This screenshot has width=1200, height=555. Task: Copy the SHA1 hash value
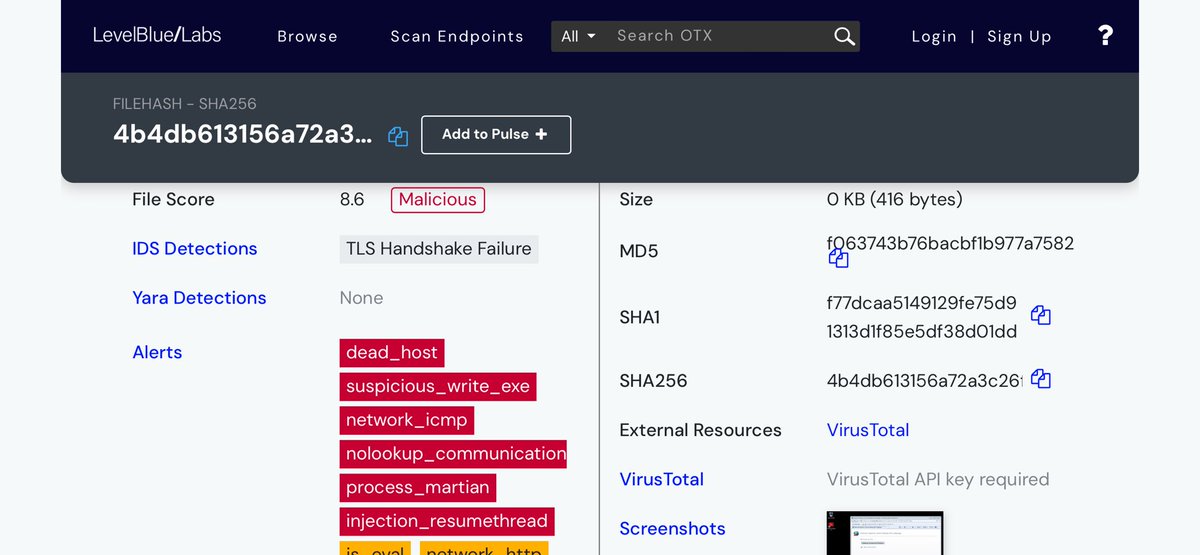click(1040, 316)
